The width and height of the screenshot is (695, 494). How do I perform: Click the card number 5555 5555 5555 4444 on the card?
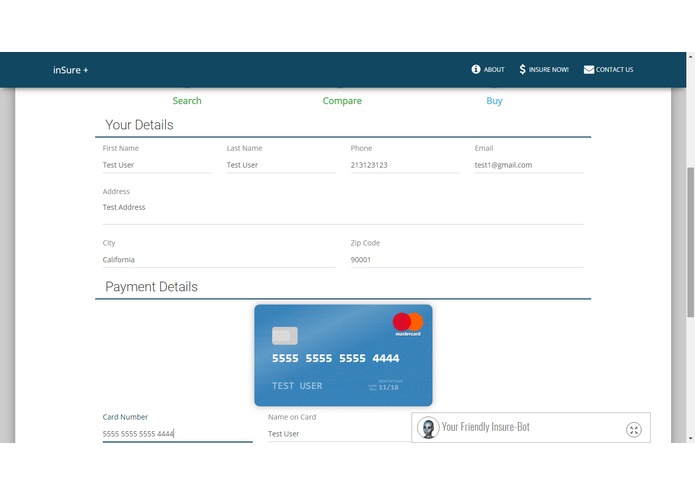(336, 358)
